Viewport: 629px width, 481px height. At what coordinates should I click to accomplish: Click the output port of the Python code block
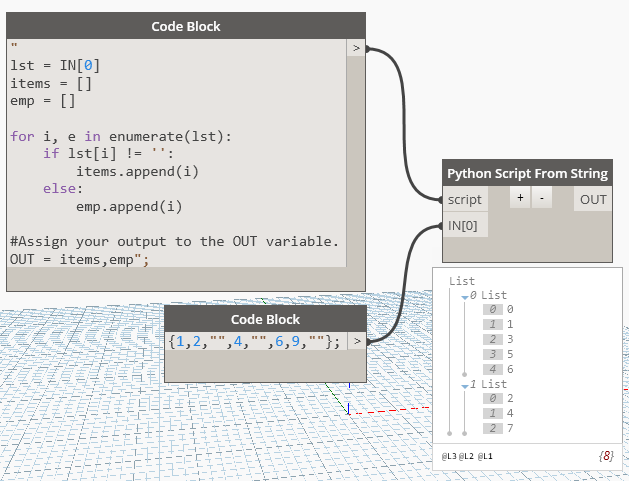(x=356, y=48)
